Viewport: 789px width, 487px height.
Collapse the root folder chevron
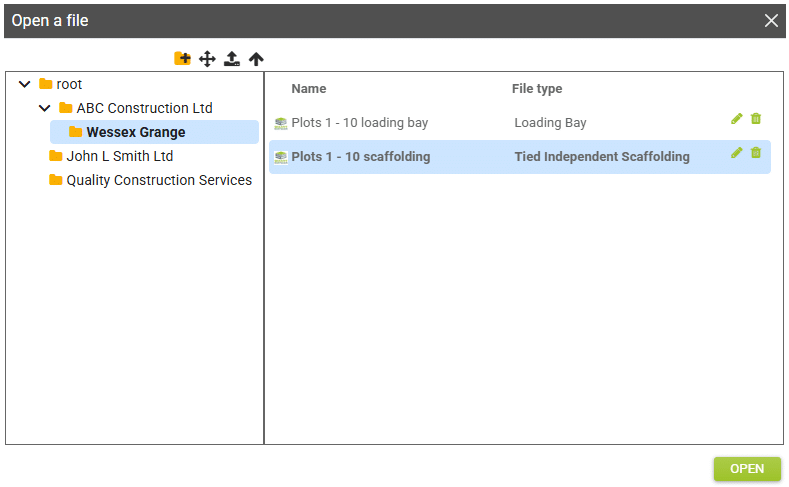pos(25,84)
